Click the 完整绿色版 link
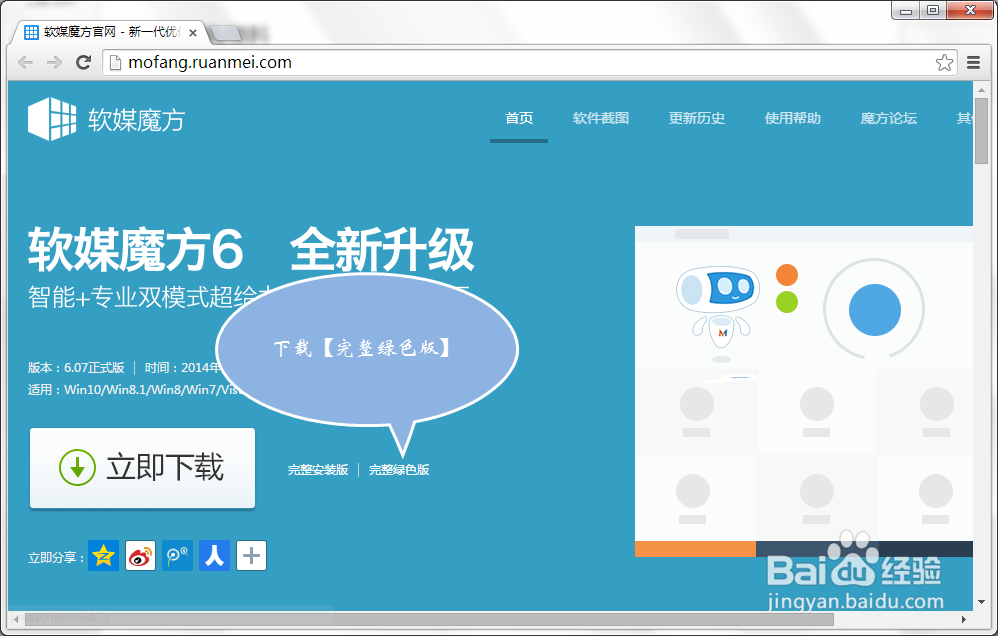Image resolution: width=998 pixels, height=636 pixels. point(399,470)
